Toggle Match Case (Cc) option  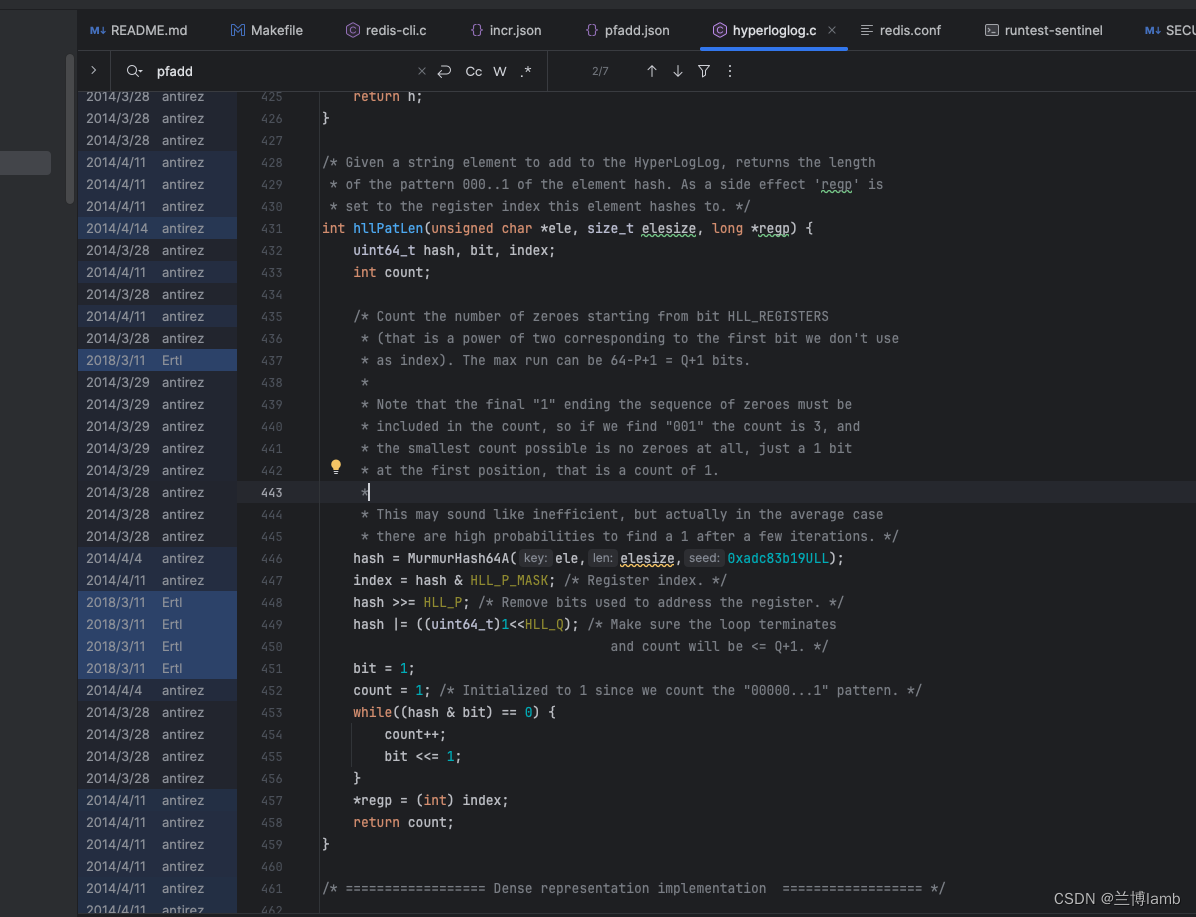click(474, 71)
